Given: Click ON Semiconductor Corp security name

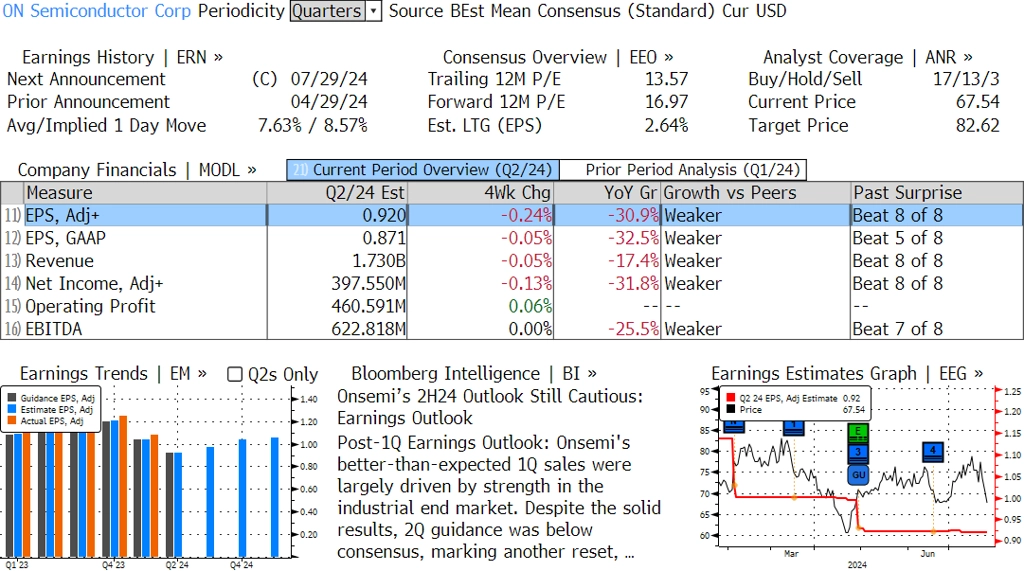Looking at the screenshot, I should pyautogui.click(x=97, y=11).
